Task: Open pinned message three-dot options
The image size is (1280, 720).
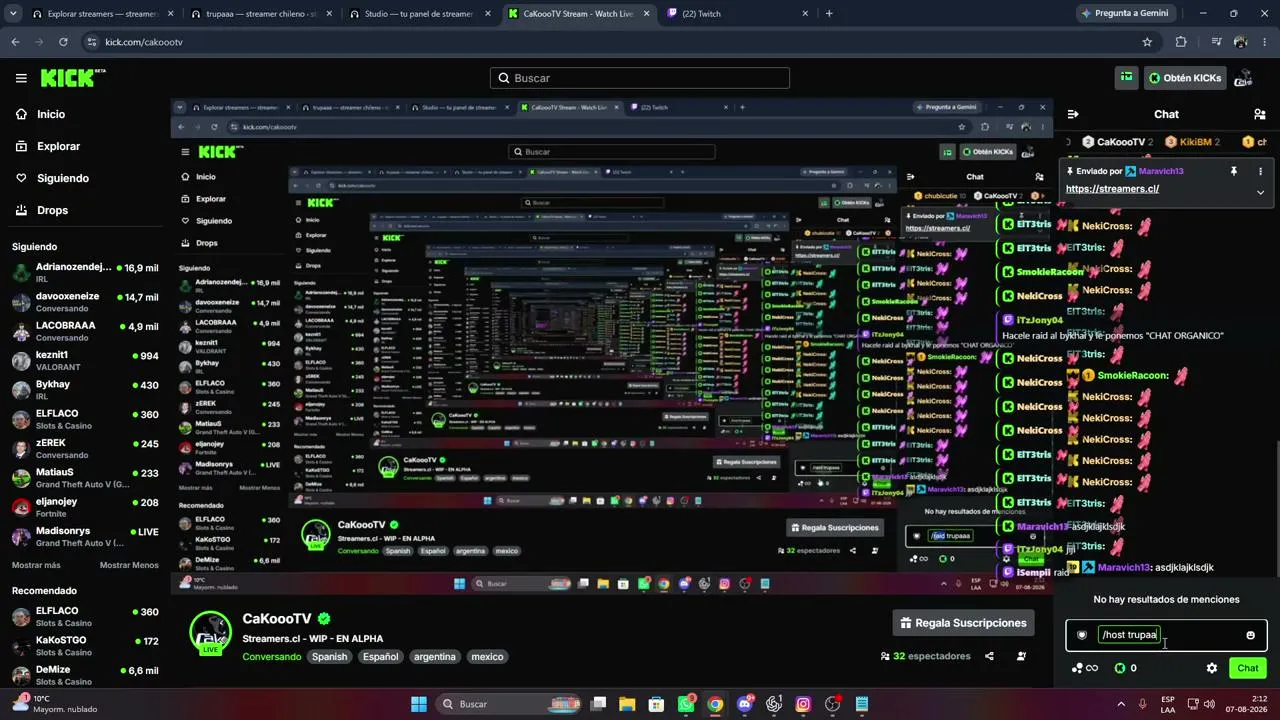Action: click(x=1260, y=171)
